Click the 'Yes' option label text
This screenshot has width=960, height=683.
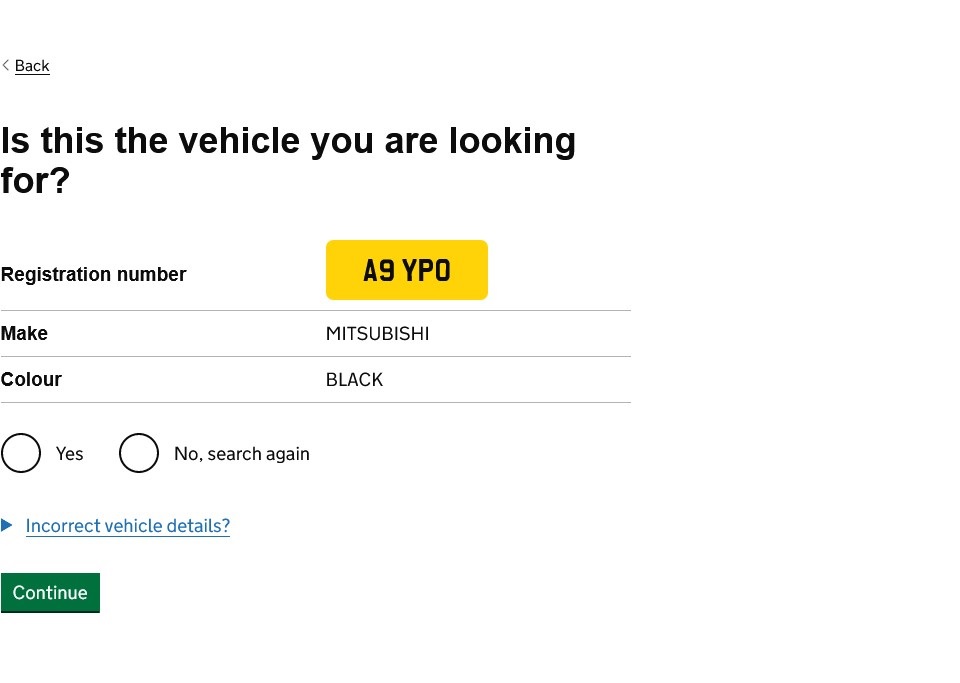tap(70, 454)
